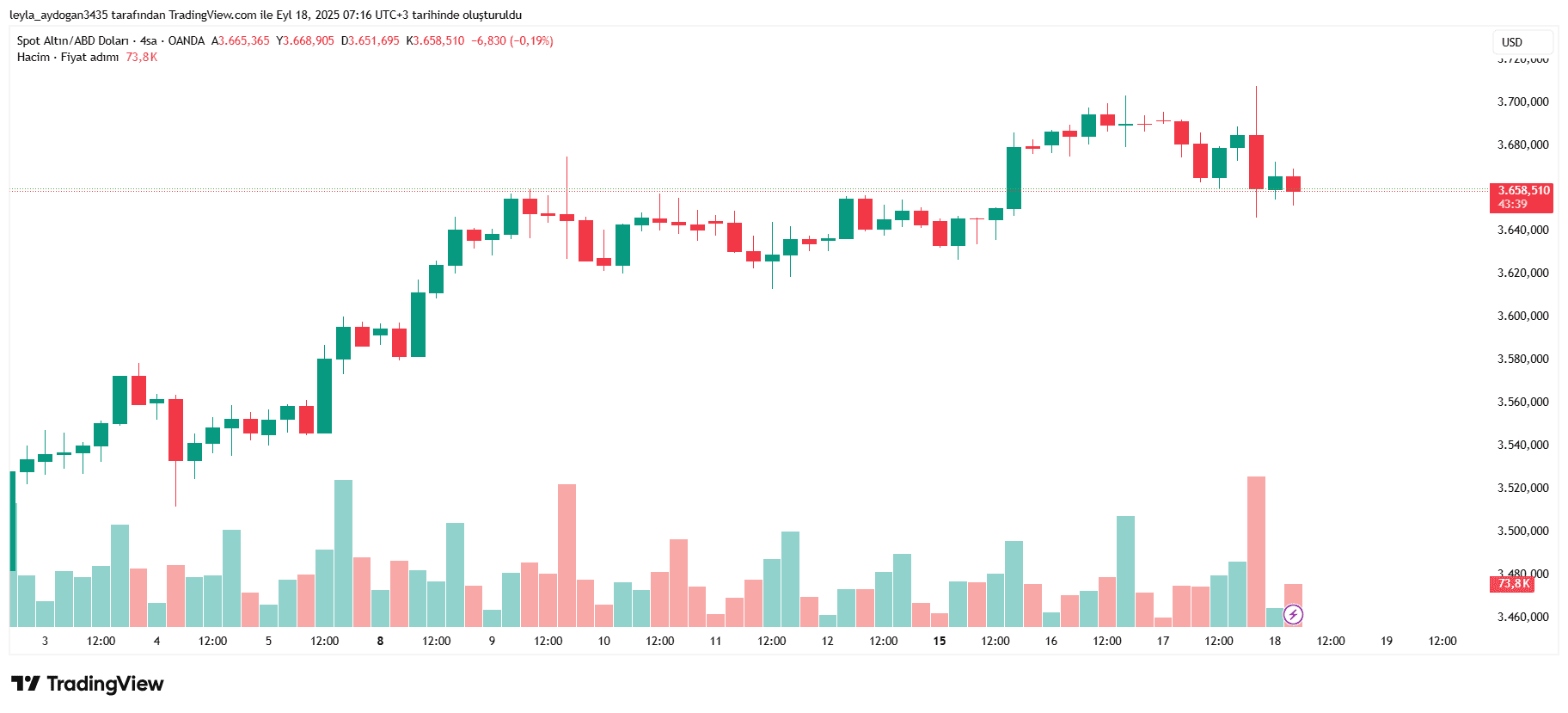Click the OANDA exchange label

click(187, 40)
